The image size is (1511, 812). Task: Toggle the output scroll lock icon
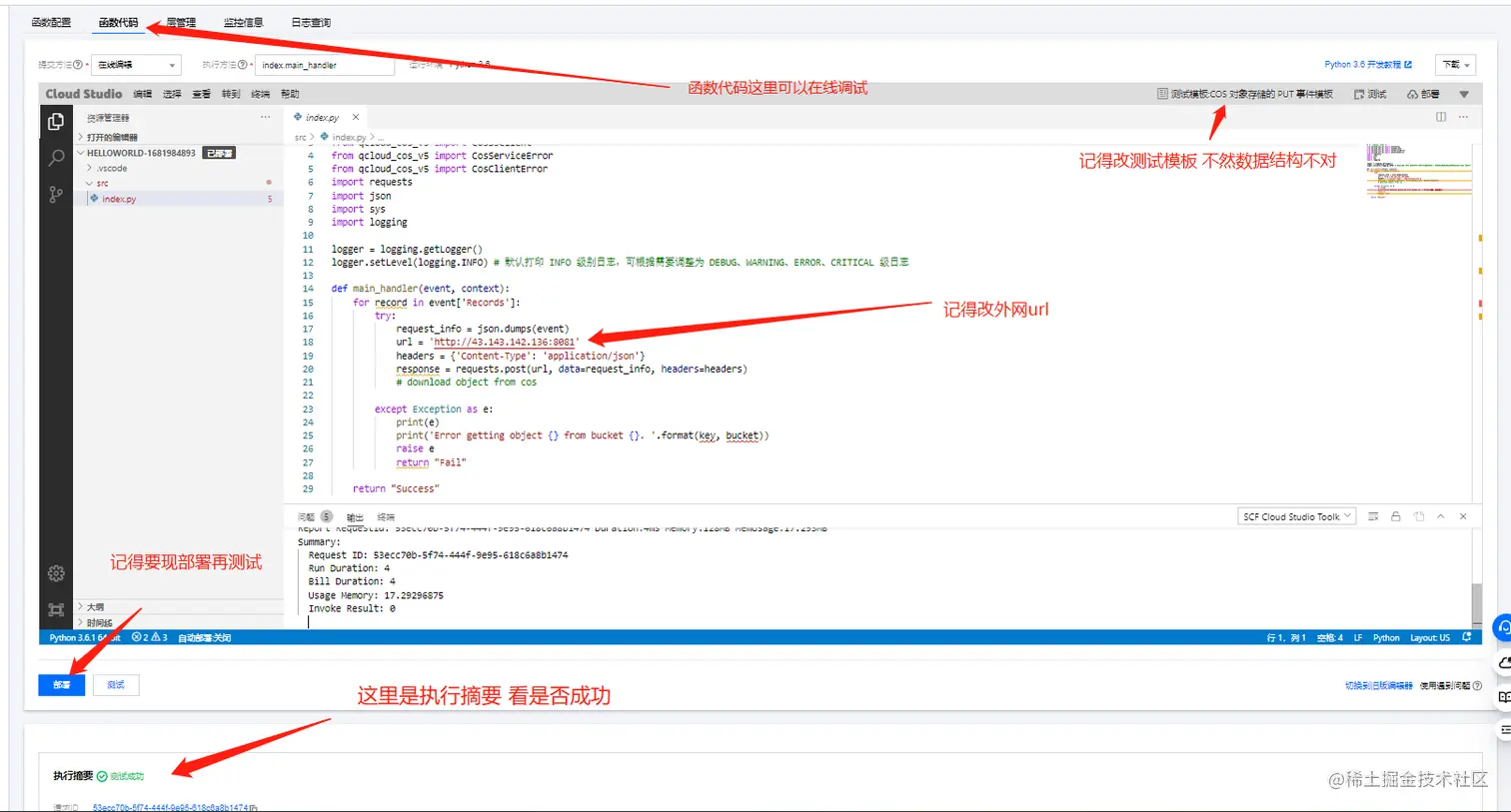(x=1396, y=516)
